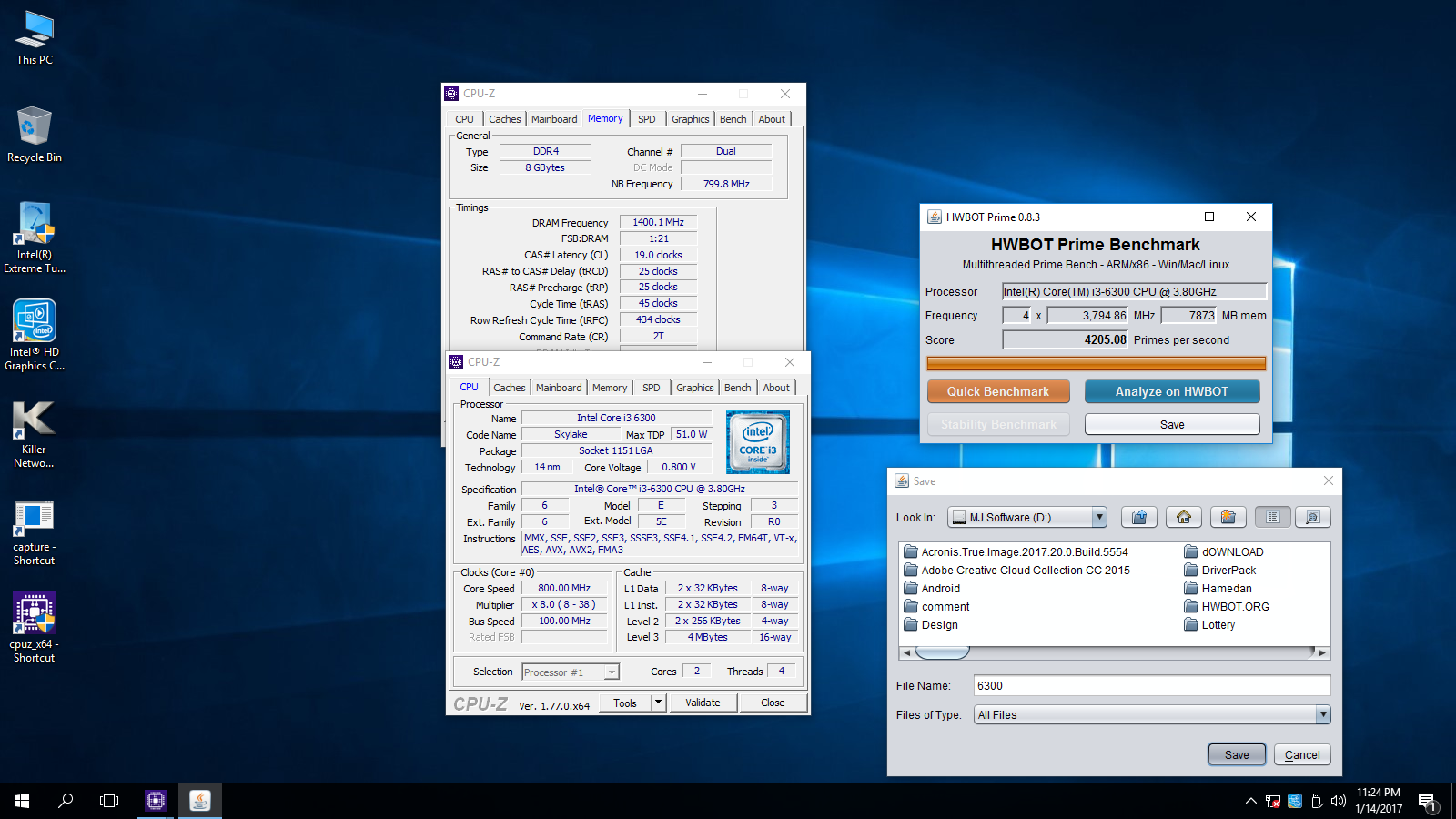Select the Design folder
This screenshot has height=819, width=1456.
coord(931,625)
